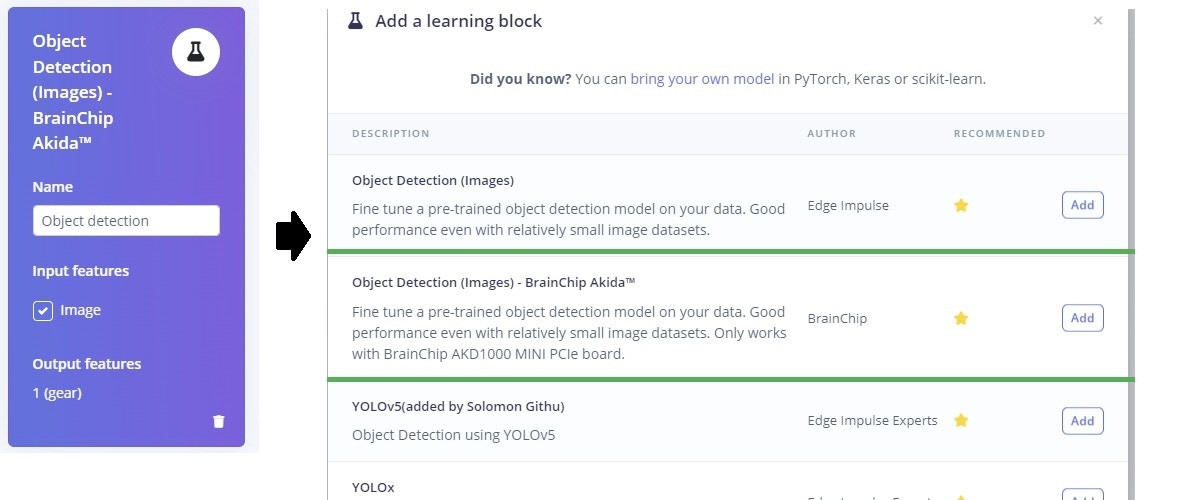Add the Edge Impulse Object Detection (Images) block
Image resolution: width=1177 pixels, height=500 pixels.
(x=1082, y=205)
